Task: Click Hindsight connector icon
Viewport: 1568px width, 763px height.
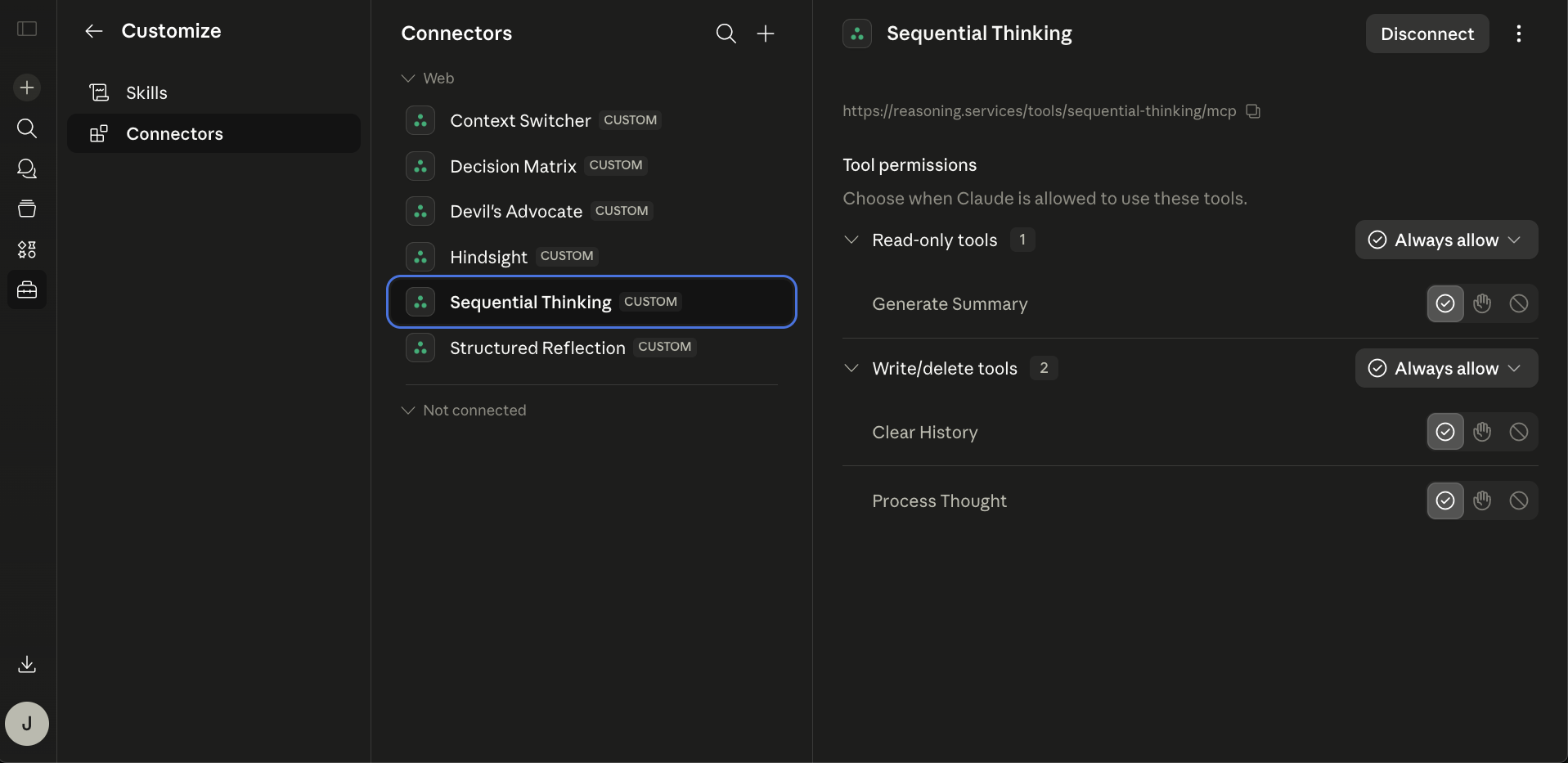Action: pos(420,257)
